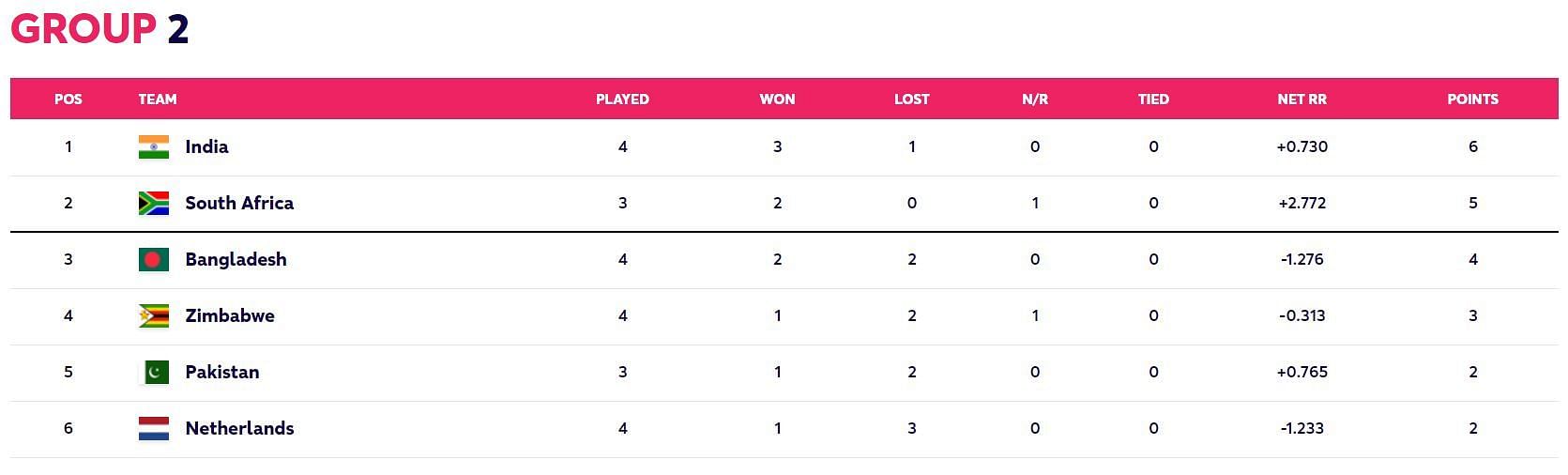Click the N/R column header
The width and height of the screenshot is (1568, 475).
click(x=1035, y=99)
